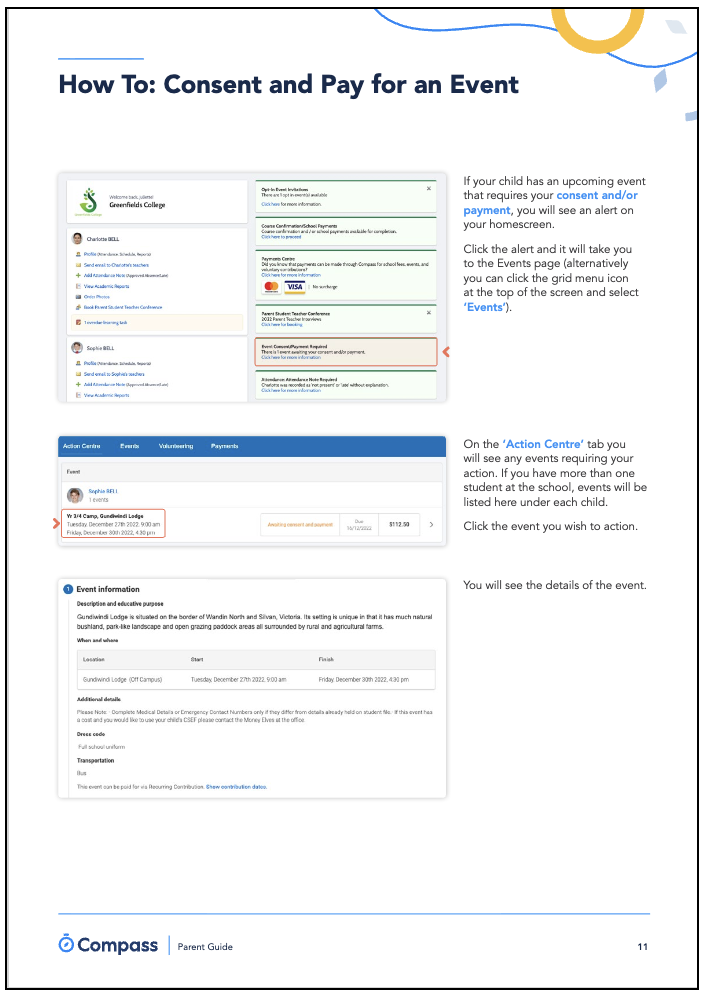Open Sophie's View Academic Reports link
This screenshot has width=711, height=1001.
(x=107, y=395)
